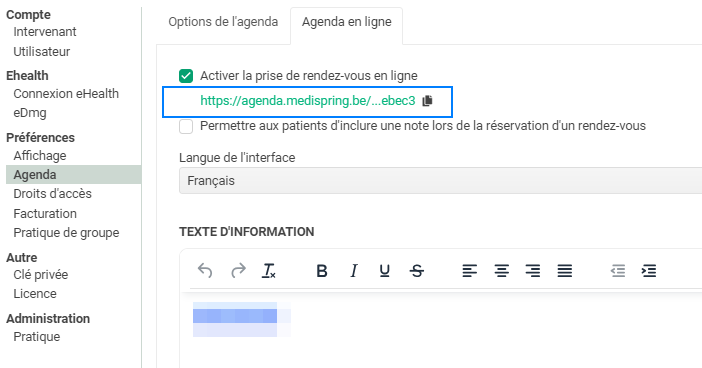Click inside the information text editor area
Image resolution: width=702 pixels, height=368 pixels.
441,329
